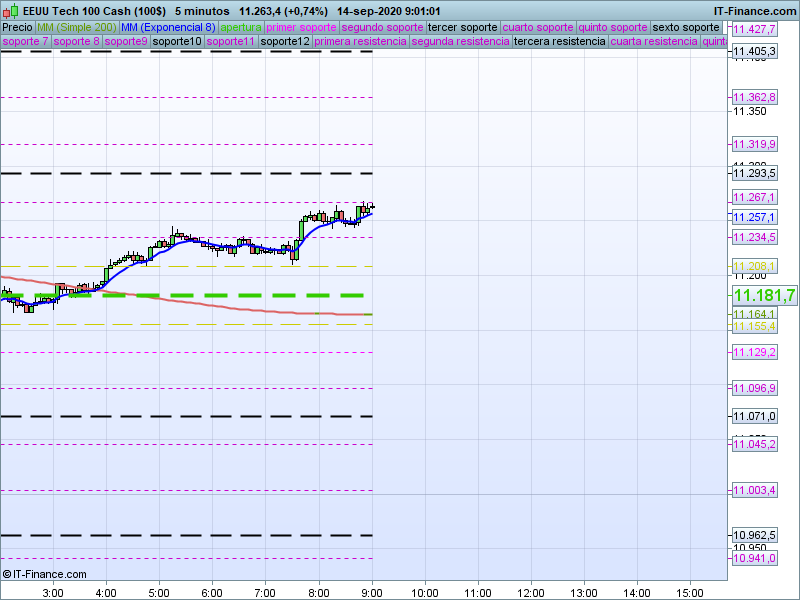Click the © IT-Finance.com copyright text

pyautogui.click(x=45, y=574)
